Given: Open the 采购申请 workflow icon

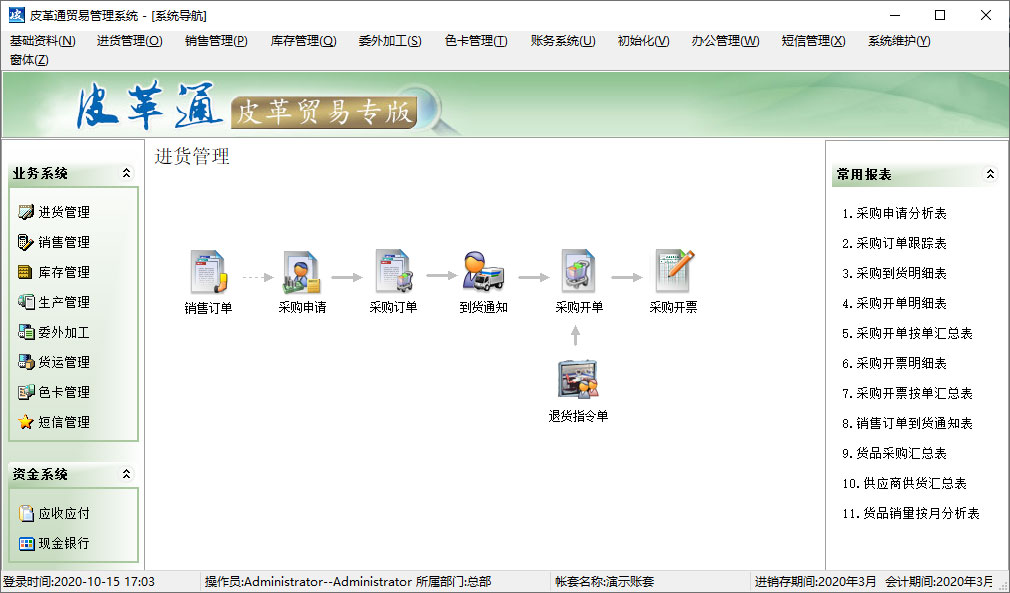Looking at the screenshot, I should [301, 272].
